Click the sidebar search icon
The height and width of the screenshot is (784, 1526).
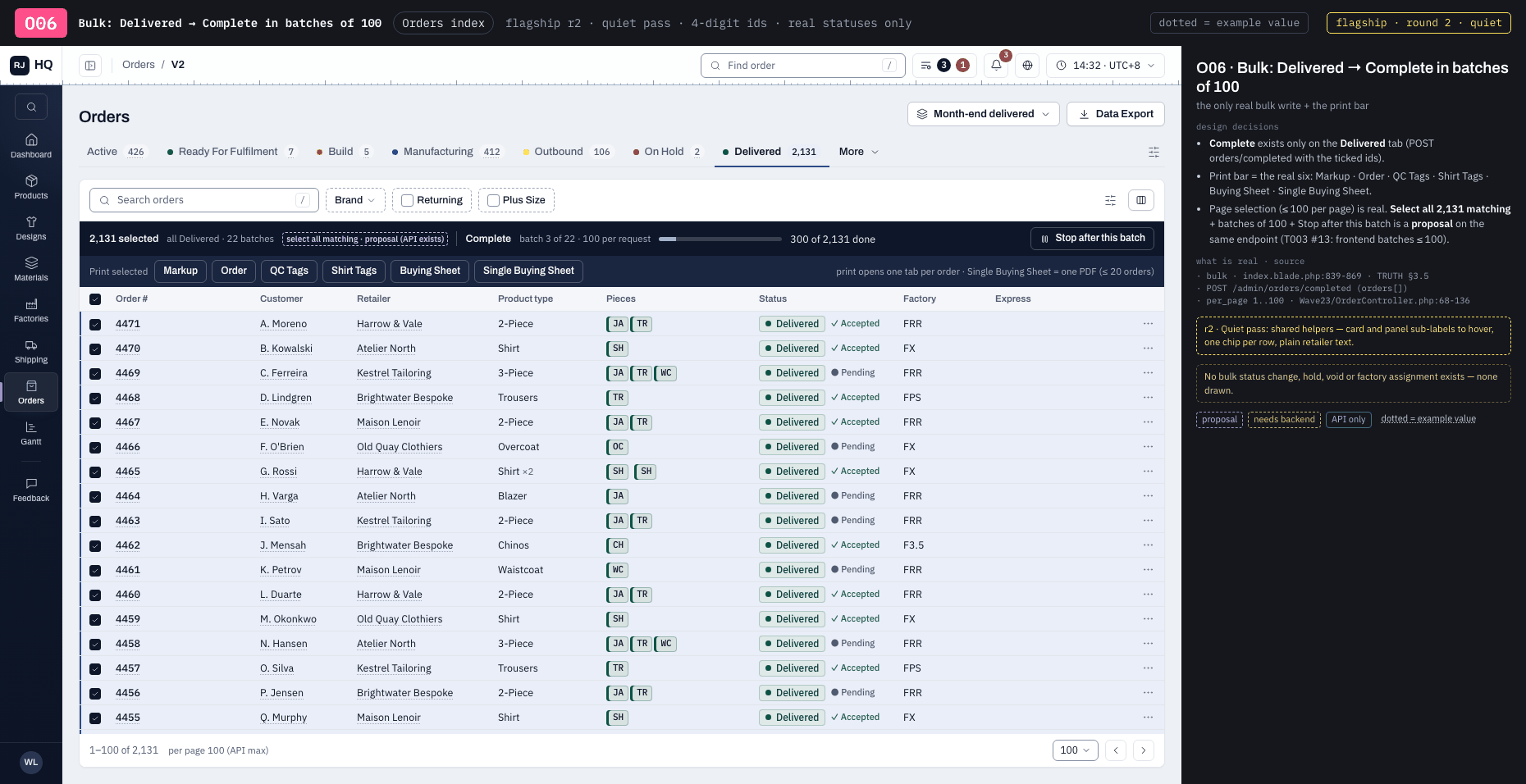[x=31, y=107]
